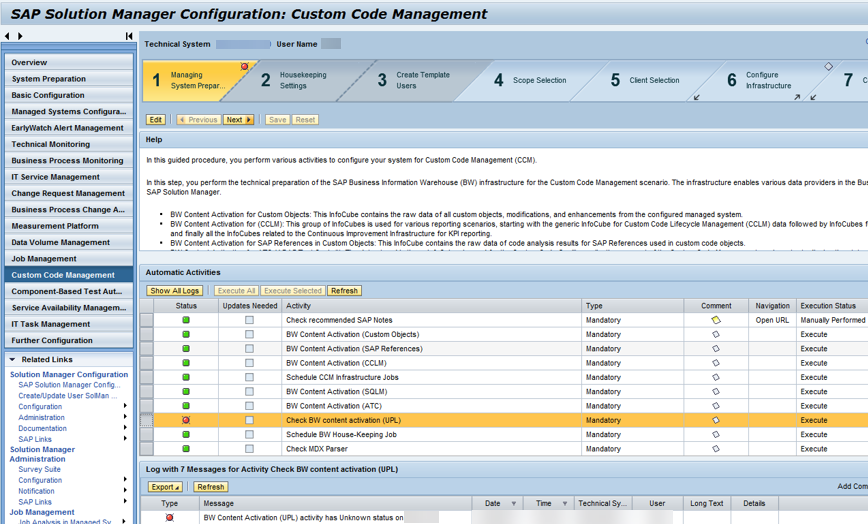Toggle Updates Needed checkbox for BW Content Activation (Custom Objects)

pyautogui.click(x=250, y=334)
